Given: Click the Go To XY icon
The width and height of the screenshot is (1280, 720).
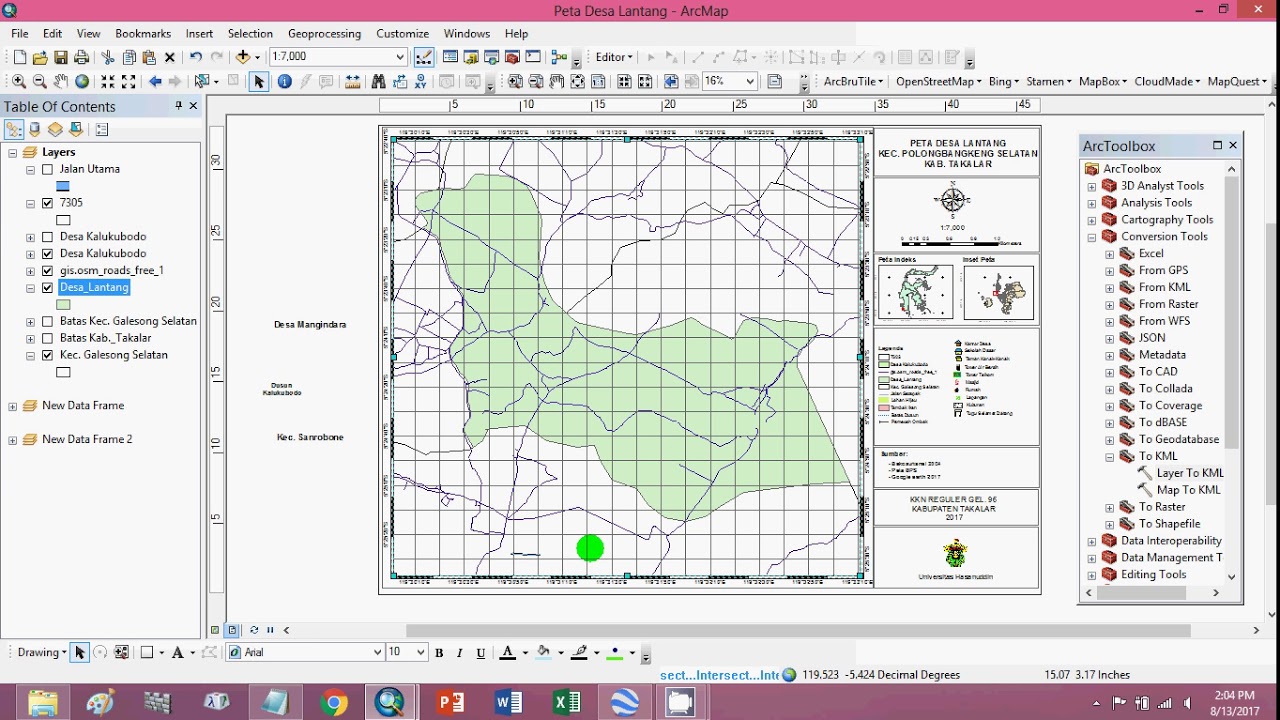Looking at the screenshot, I should coord(421,82).
